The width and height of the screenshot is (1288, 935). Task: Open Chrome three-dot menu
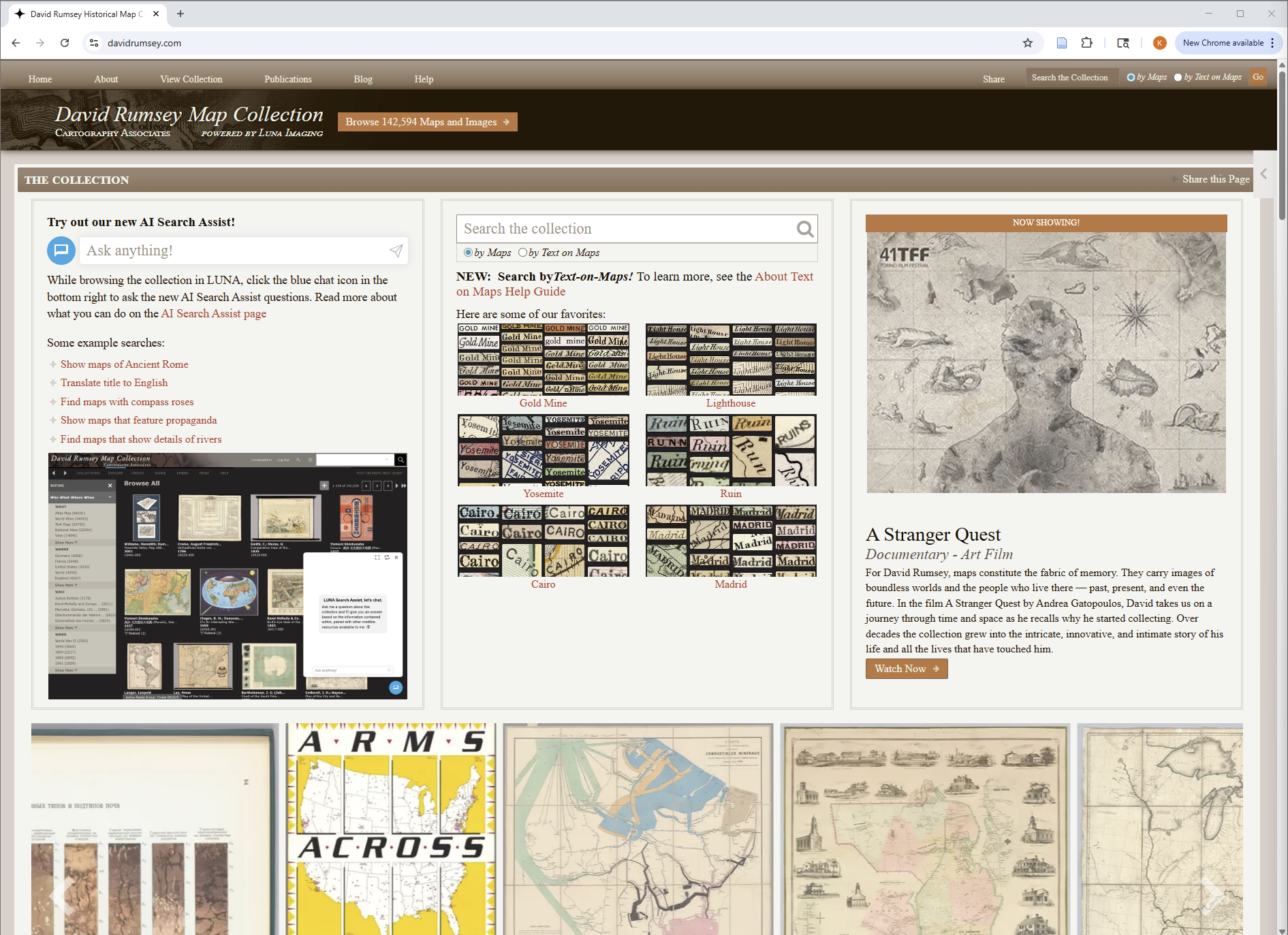click(x=1272, y=43)
